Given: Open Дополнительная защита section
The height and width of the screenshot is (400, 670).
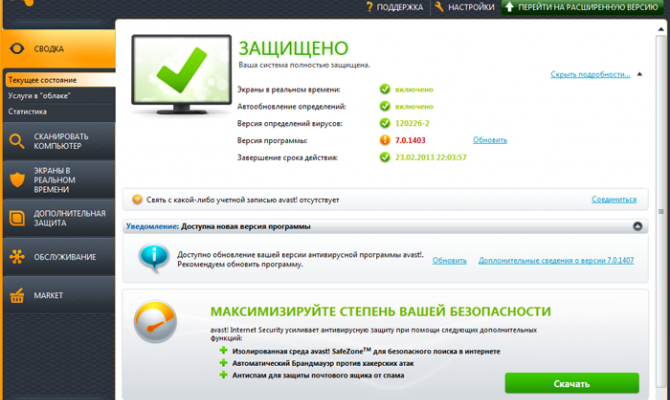Looking at the screenshot, I should (x=59, y=218).
